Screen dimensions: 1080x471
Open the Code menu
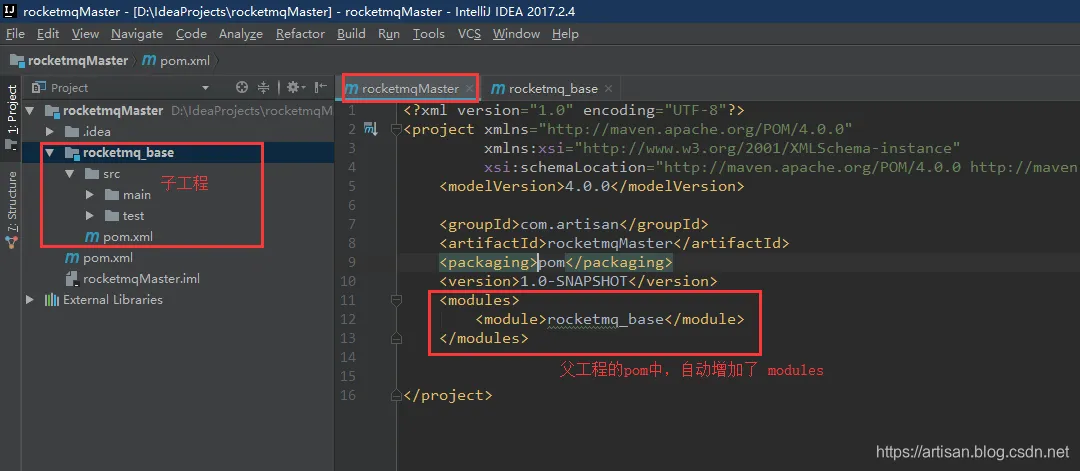point(191,34)
